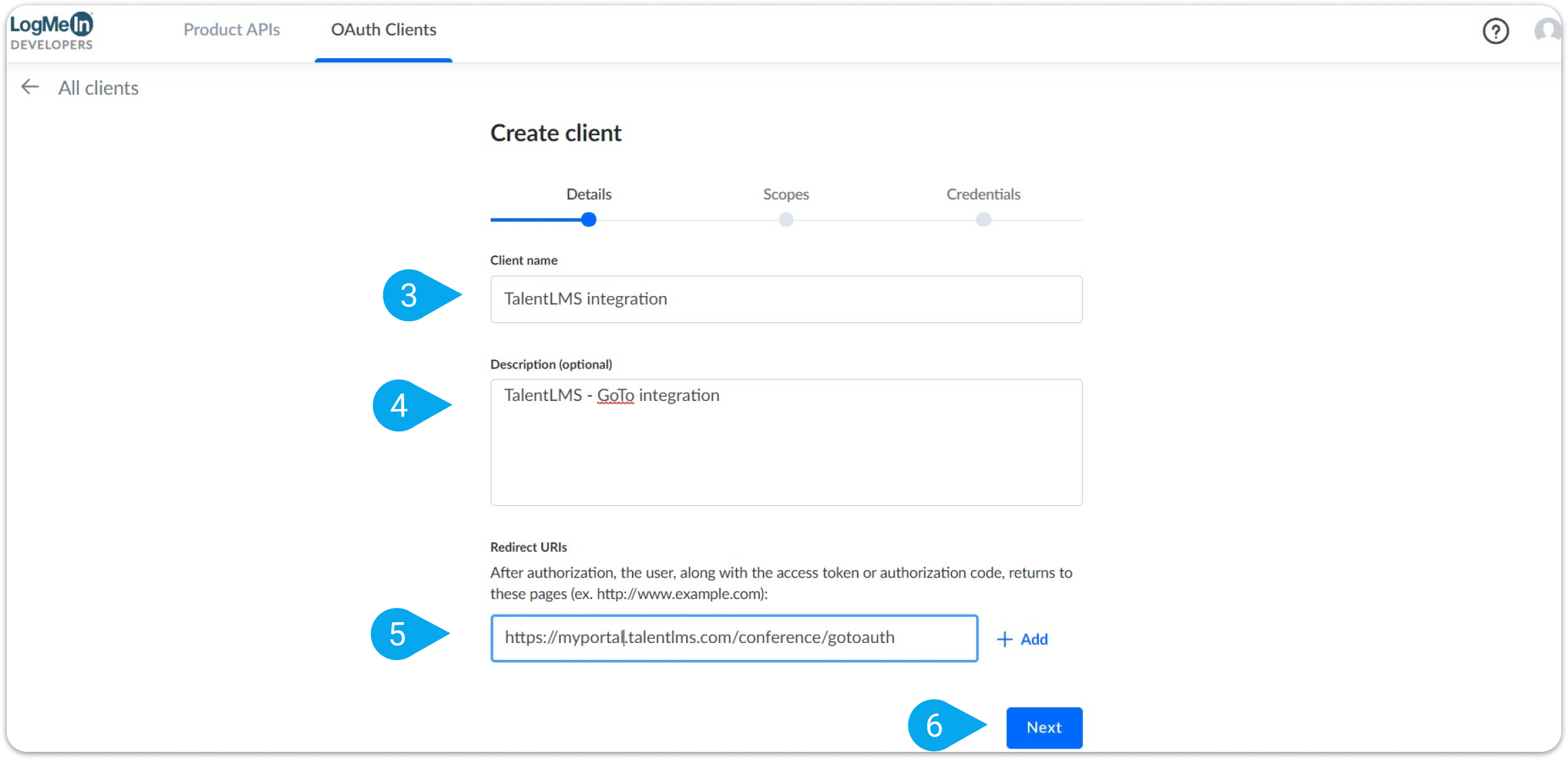Open the LogMeIn Developers logo home link
This screenshot has height=760, width=1568.
(x=52, y=31)
